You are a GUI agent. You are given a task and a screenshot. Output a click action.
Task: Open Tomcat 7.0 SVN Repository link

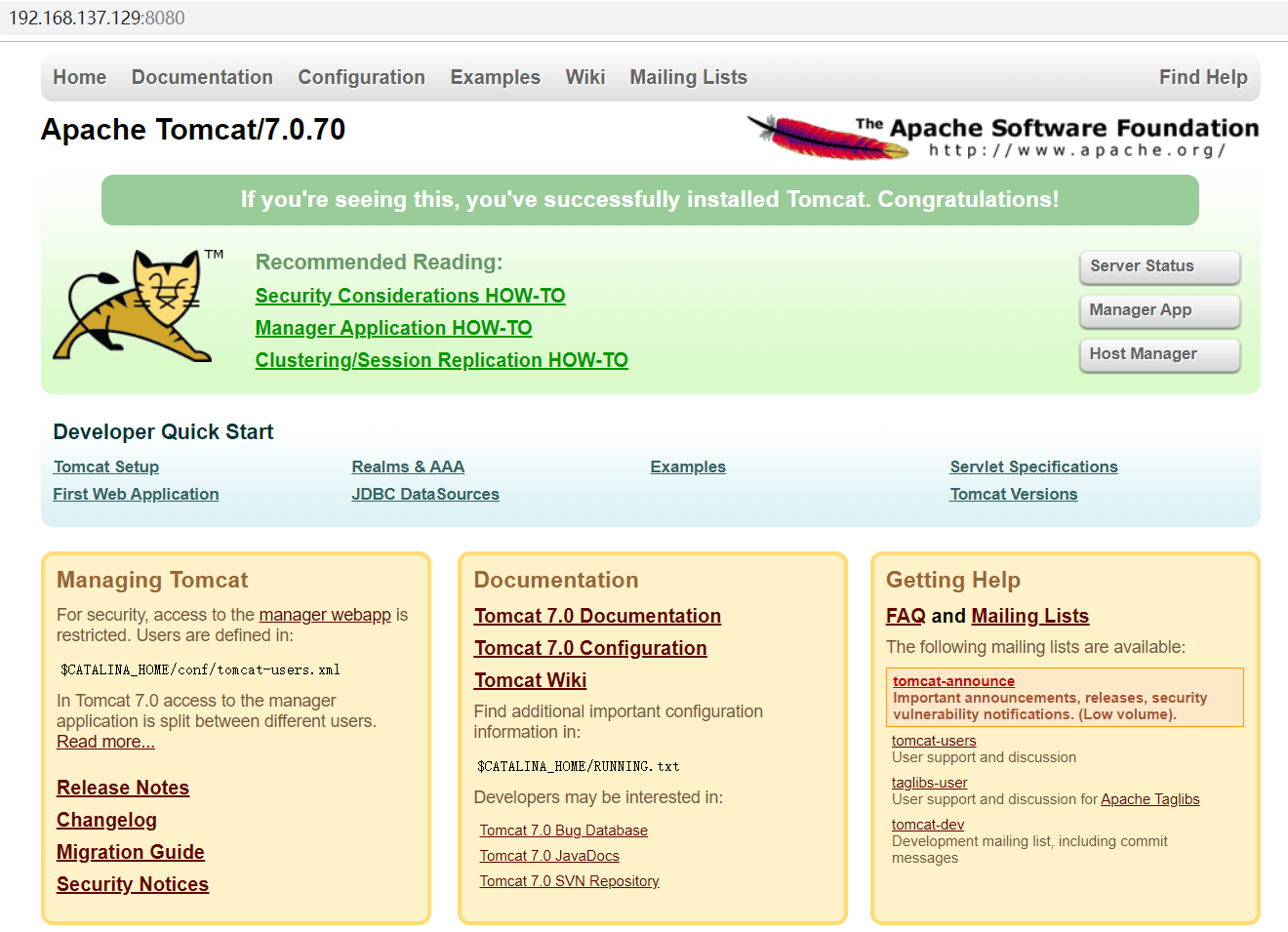point(569,881)
